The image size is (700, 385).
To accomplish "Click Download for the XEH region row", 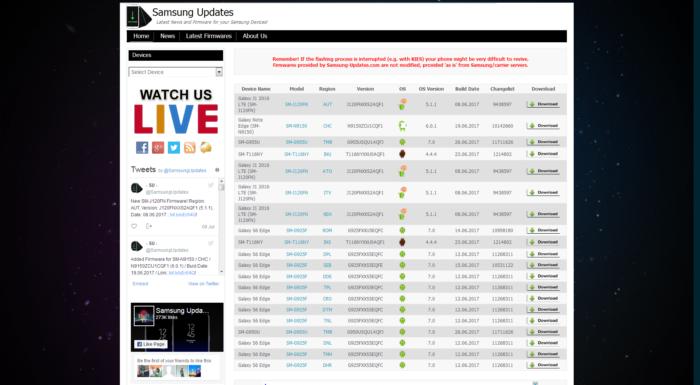I will [543, 214].
